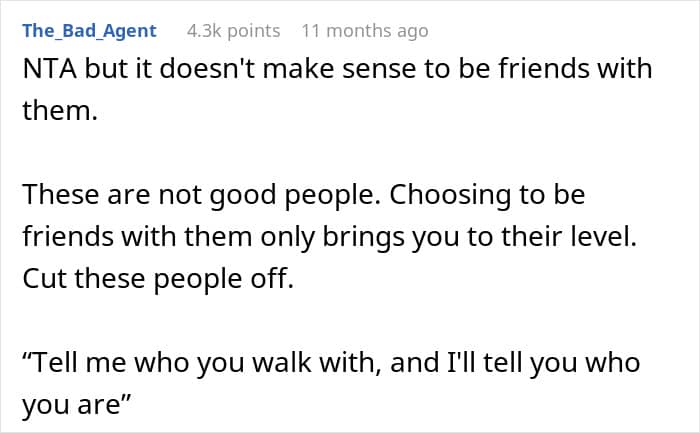The width and height of the screenshot is (700, 433).
Task: Click the 11 months ago timestamp
Action: tap(365, 31)
